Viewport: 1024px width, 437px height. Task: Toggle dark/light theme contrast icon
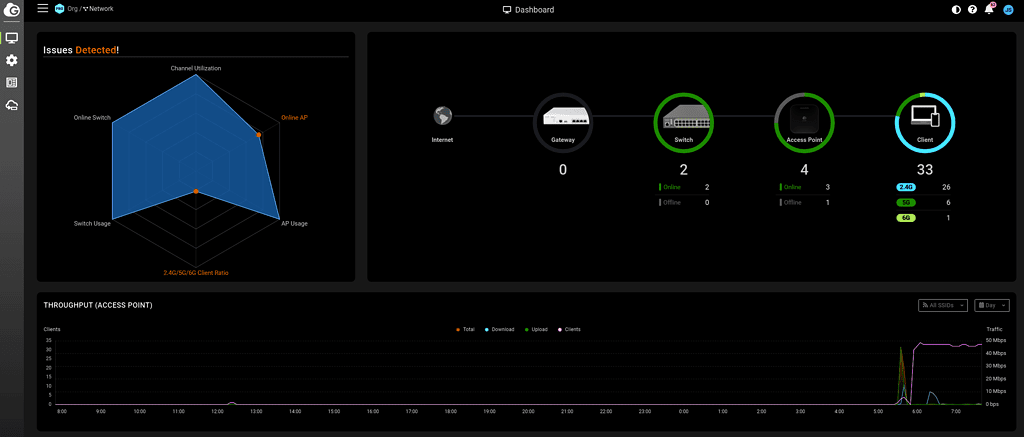tap(956, 10)
